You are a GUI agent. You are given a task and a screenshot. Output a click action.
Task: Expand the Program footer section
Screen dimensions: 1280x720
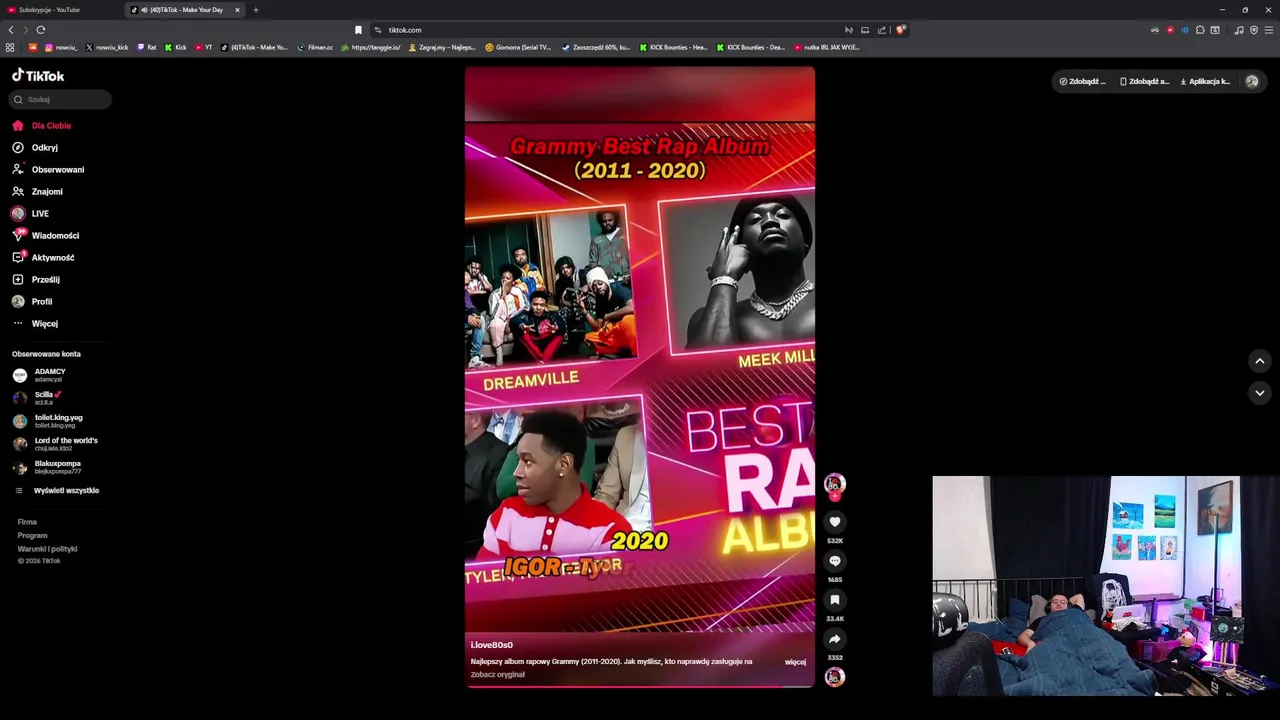[x=32, y=536]
